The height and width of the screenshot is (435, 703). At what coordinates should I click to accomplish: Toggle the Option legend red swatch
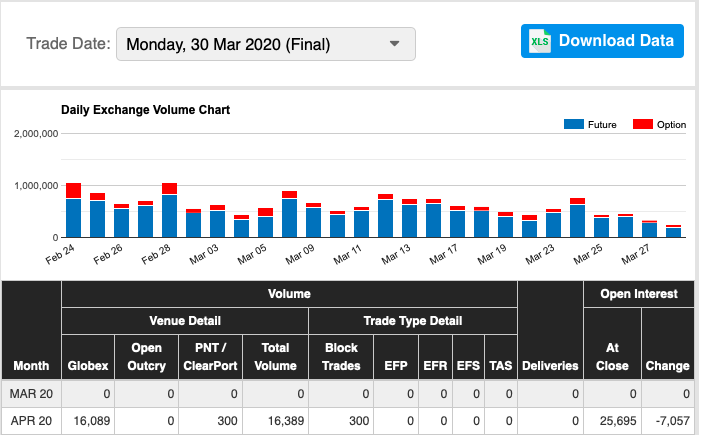tap(643, 125)
